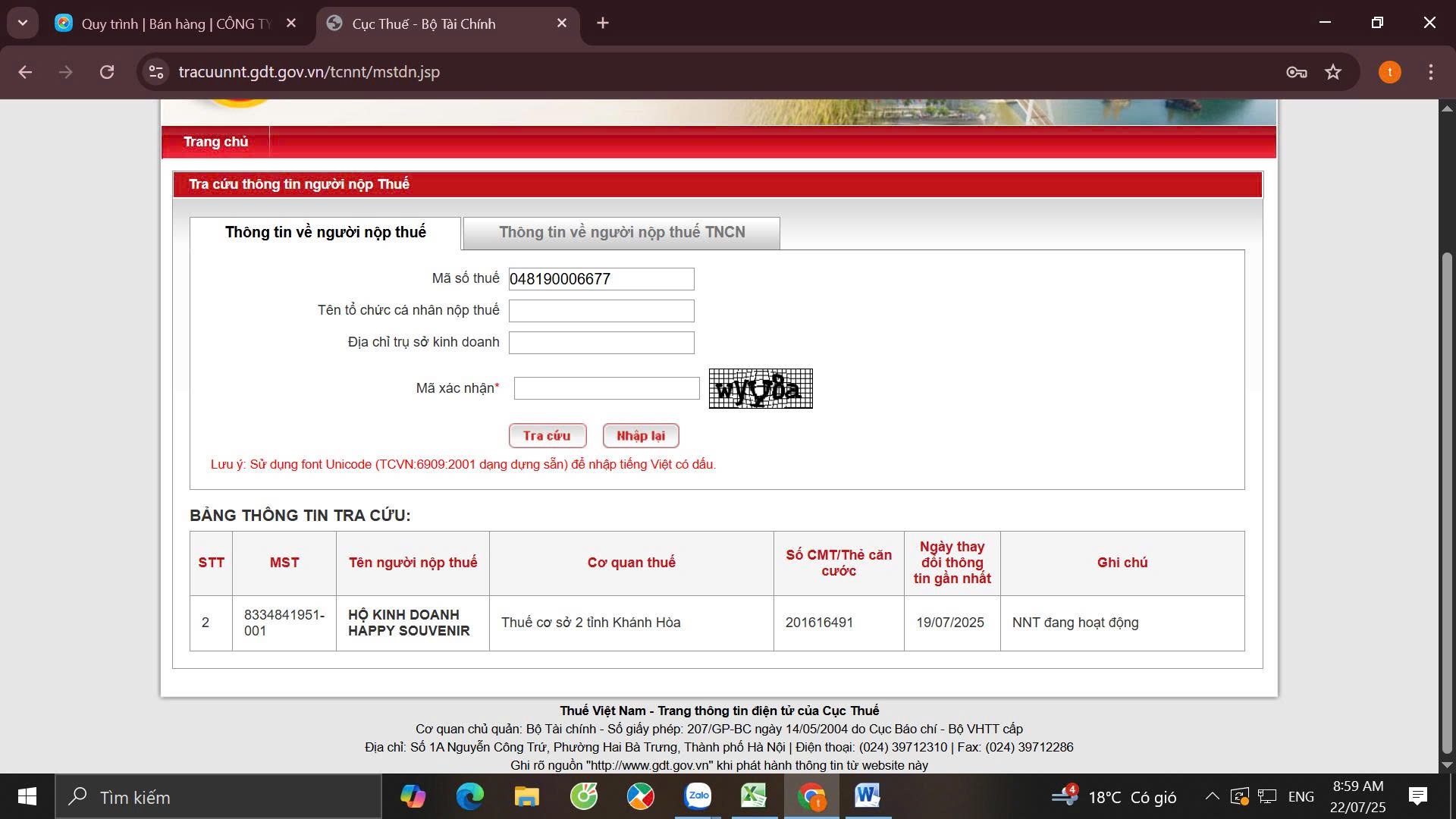This screenshot has height=819, width=1456.
Task: Open the colorful pinwheel app in taskbar
Action: click(641, 796)
